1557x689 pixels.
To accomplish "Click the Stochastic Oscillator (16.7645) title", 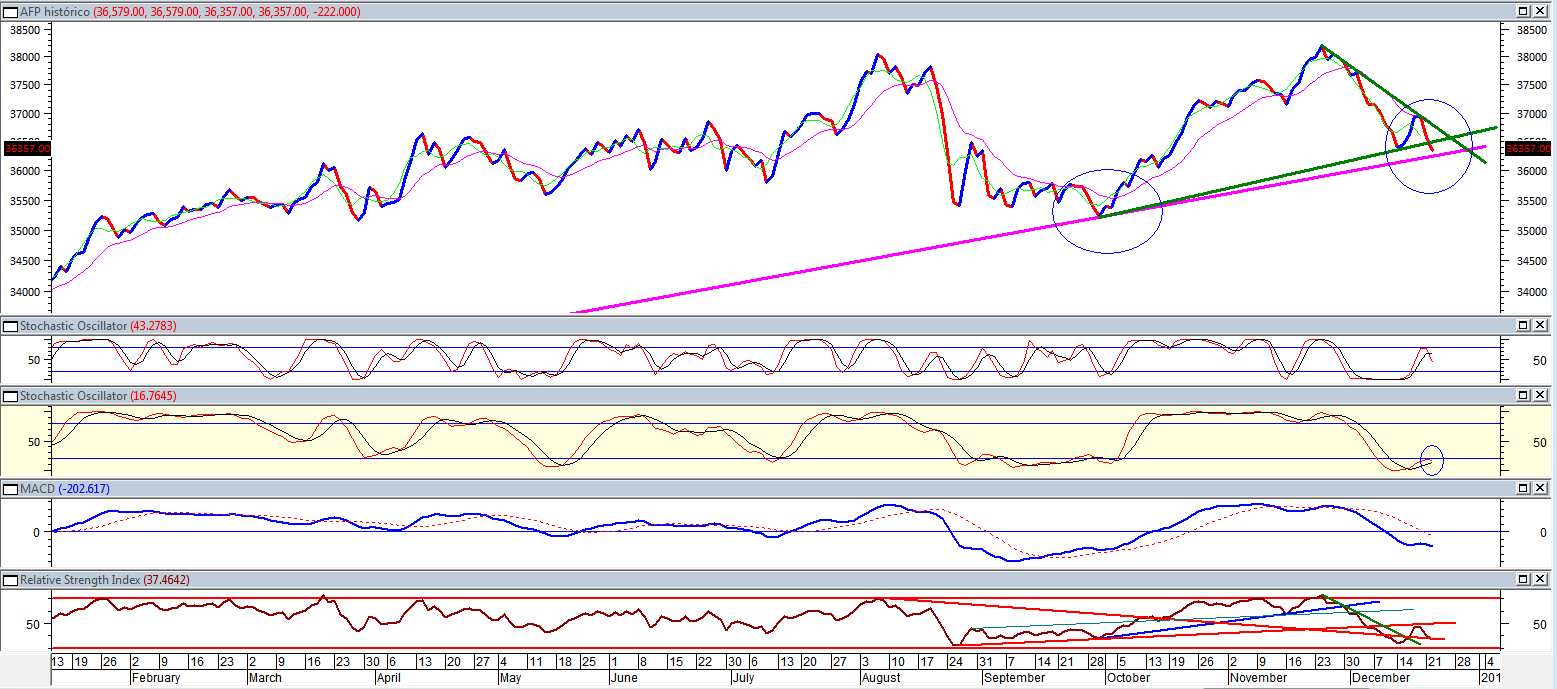I will 98,396.
